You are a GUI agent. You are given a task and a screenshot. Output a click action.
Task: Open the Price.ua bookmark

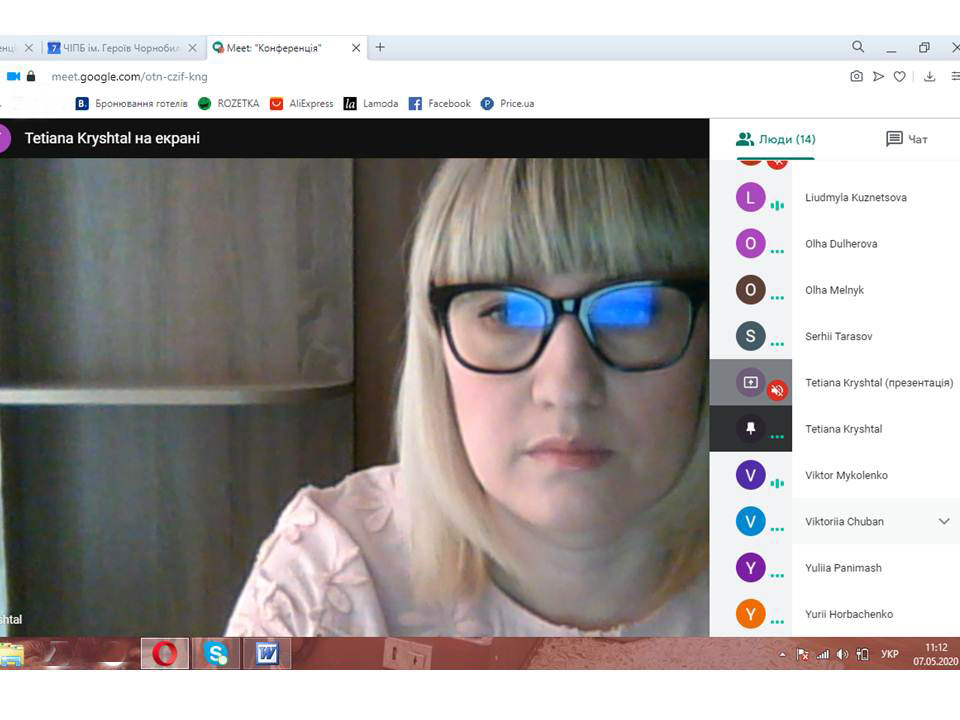(508, 103)
